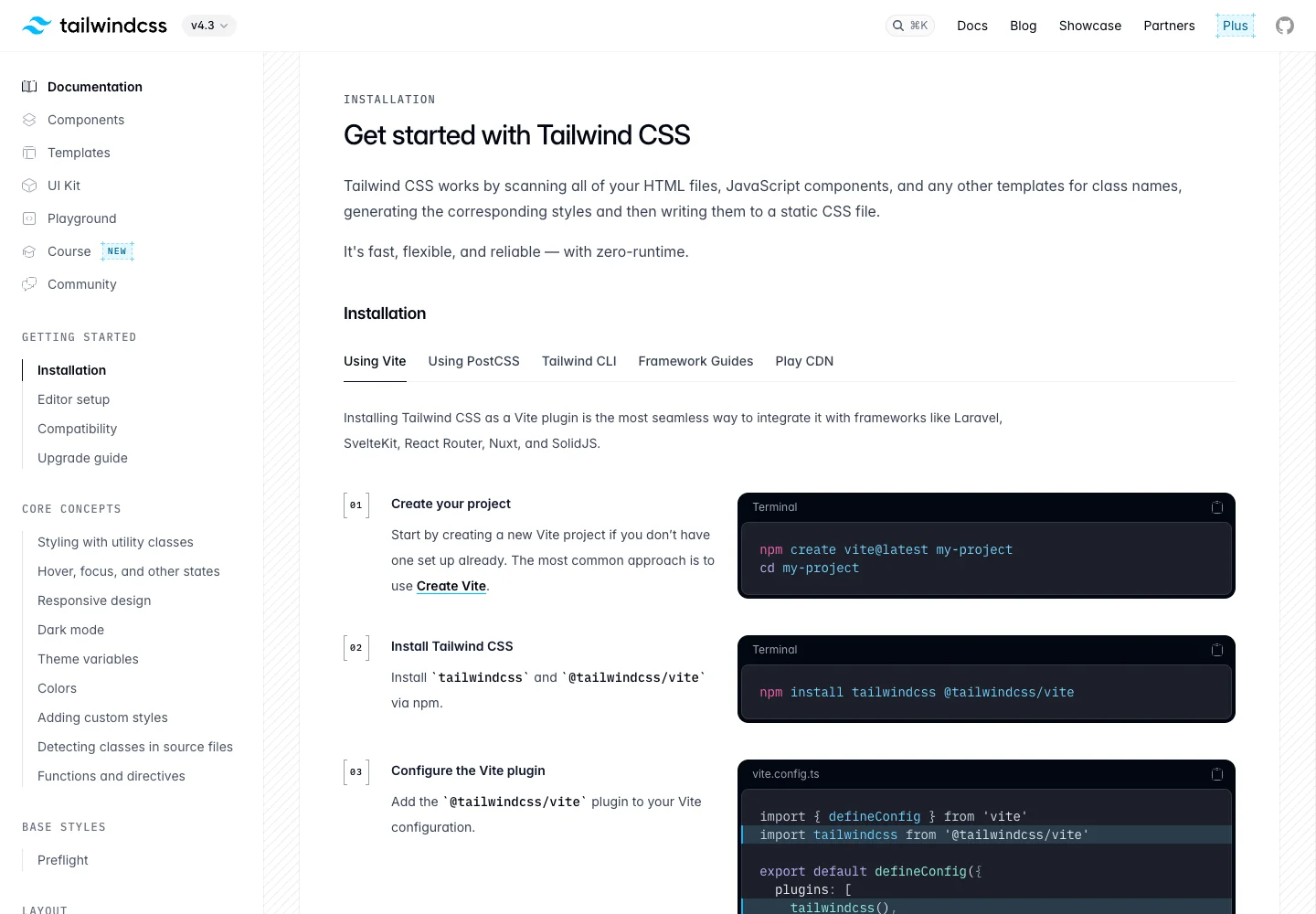This screenshot has width=1316, height=914.
Task: Click the Components layers icon
Action: tap(29, 120)
